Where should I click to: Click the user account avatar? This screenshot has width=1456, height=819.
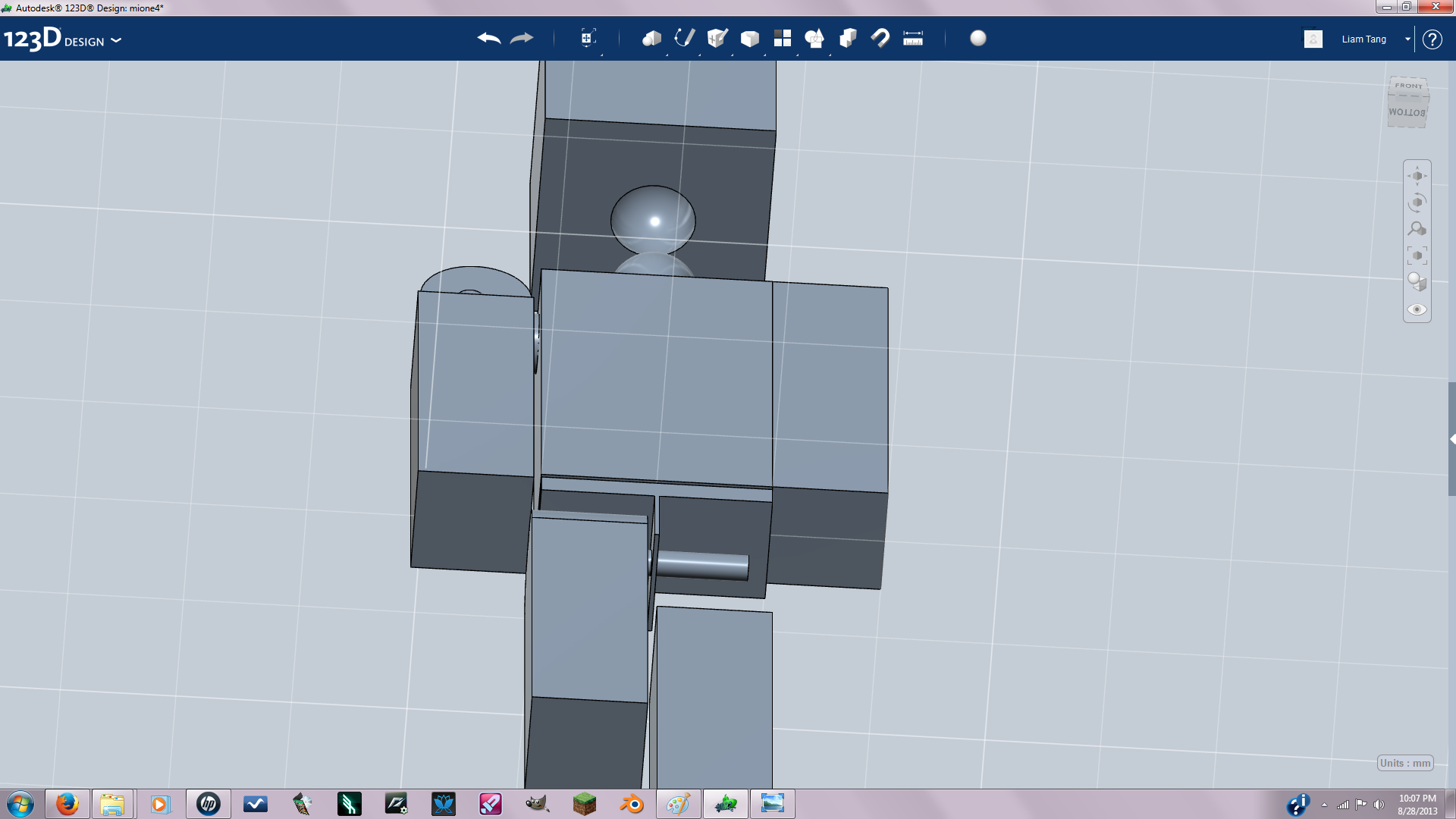click(1313, 39)
